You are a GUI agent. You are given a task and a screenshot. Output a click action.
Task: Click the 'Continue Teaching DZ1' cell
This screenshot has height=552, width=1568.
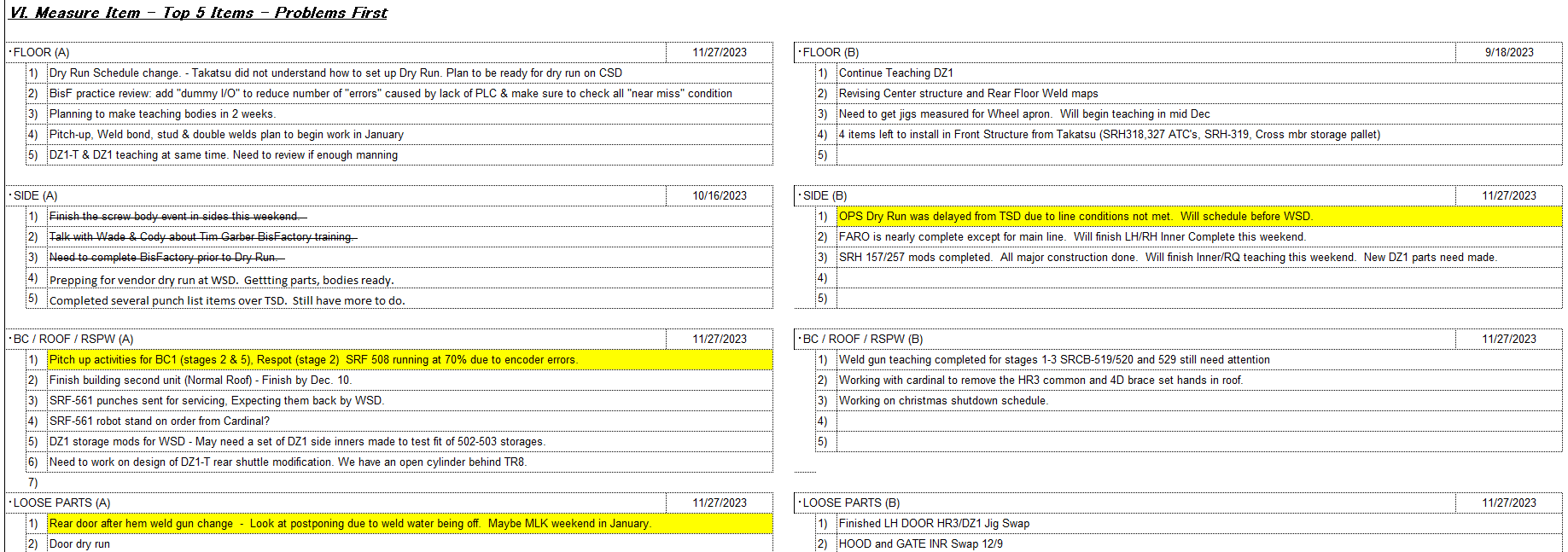pyautogui.click(x=895, y=73)
